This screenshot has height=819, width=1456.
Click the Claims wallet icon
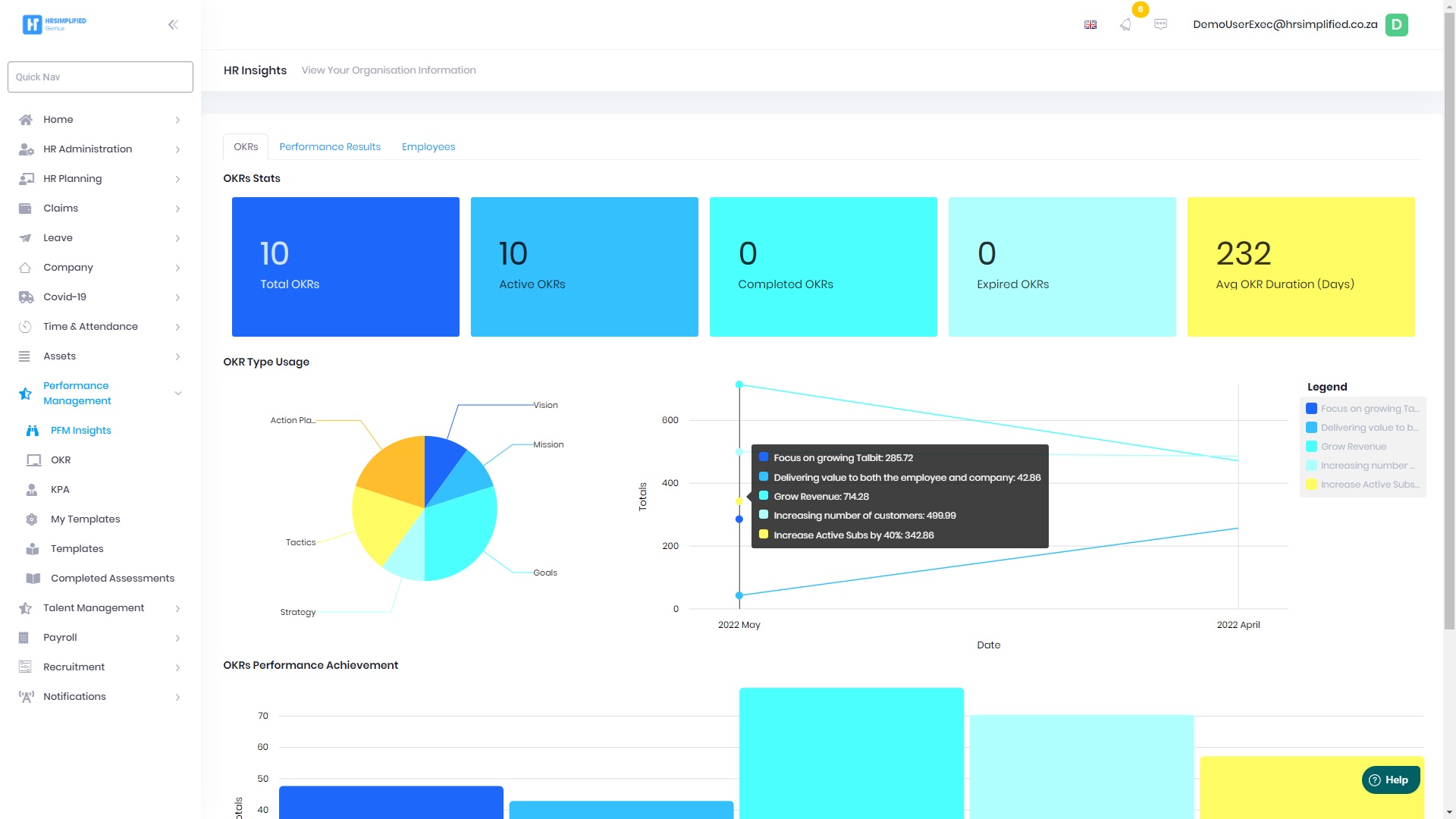click(x=25, y=208)
